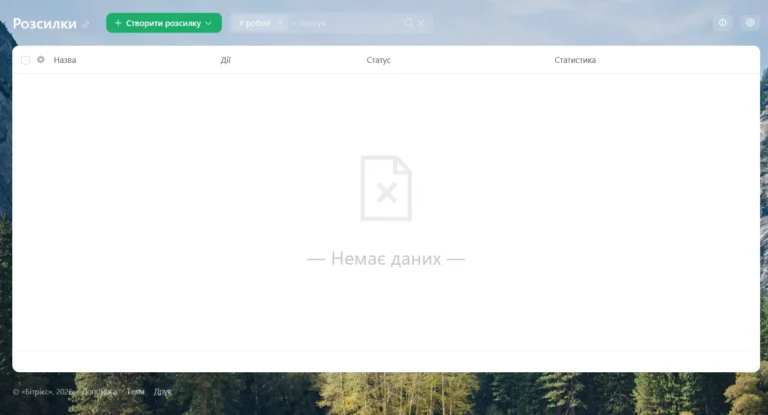
Task: Click the Створити розсилку button
Action: click(x=164, y=23)
